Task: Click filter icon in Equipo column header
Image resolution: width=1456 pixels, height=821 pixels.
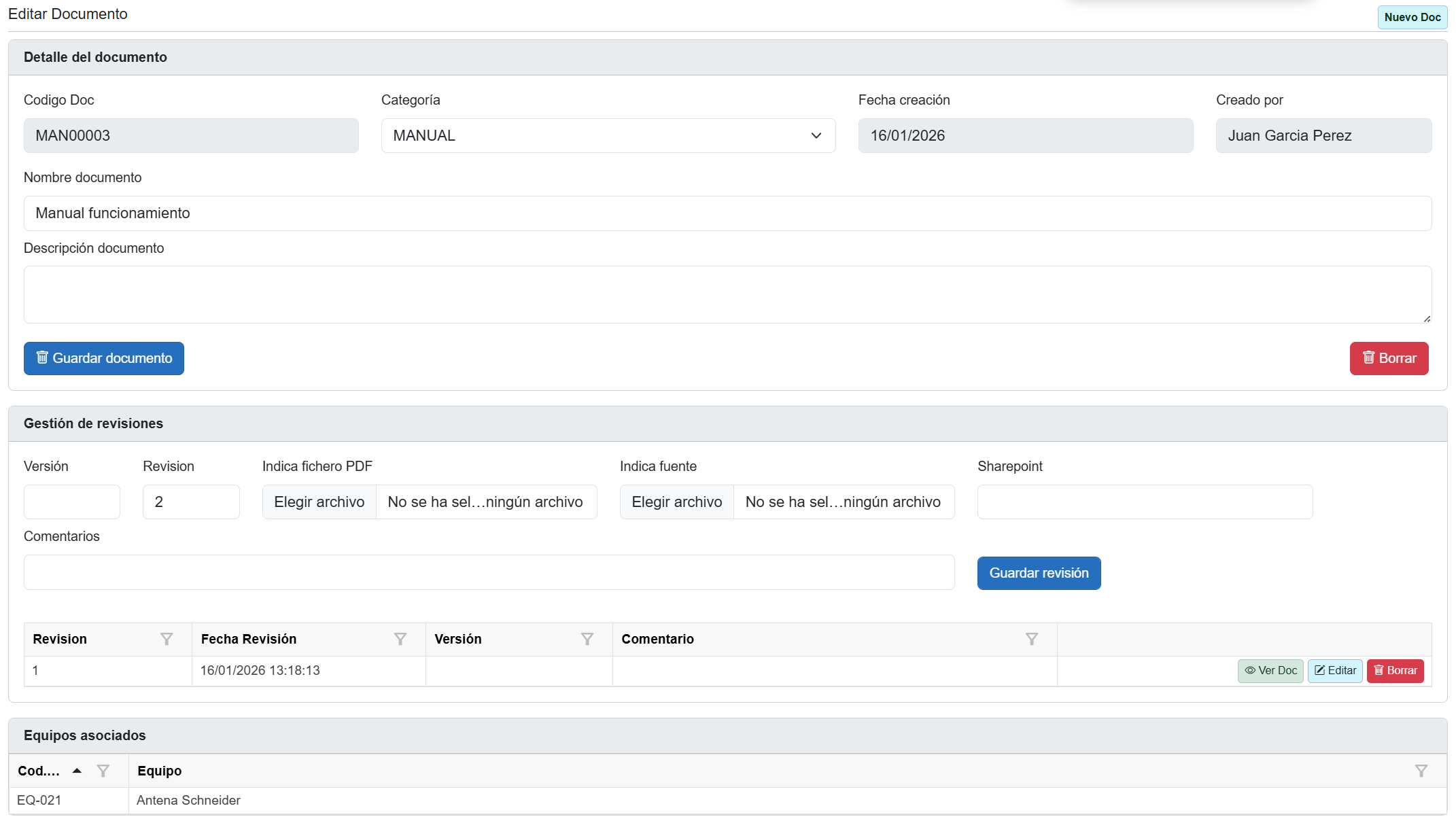Action: pyautogui.click(x=1421, y=771)
